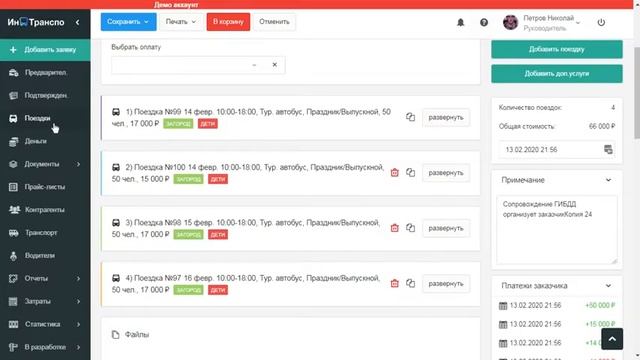
Task: Open Выбрать оплату dropdown field
Action: coord(198,65)
